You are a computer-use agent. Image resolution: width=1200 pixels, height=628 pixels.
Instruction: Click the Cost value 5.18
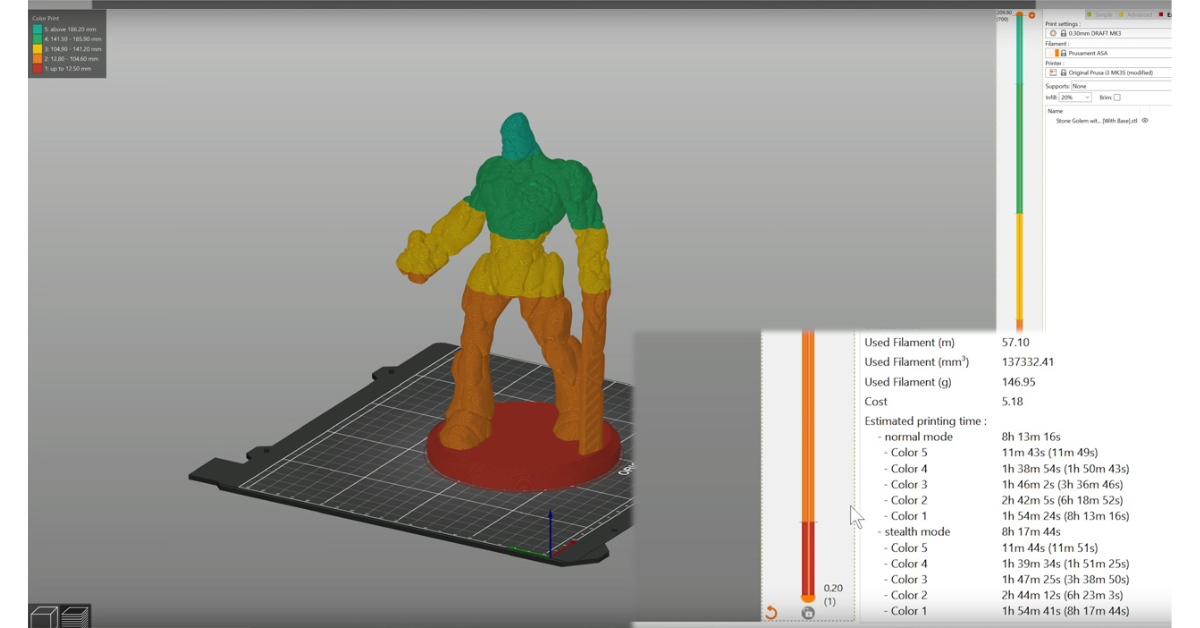click(1011, 402)
